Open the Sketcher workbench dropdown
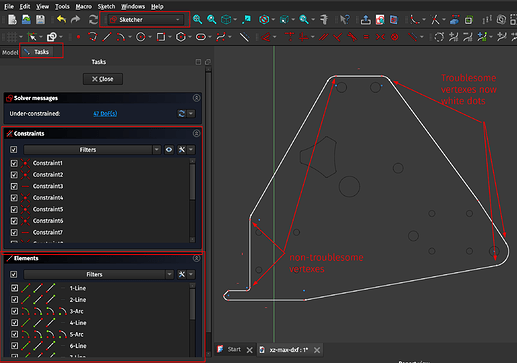517x363 pixels. (145, 20)
